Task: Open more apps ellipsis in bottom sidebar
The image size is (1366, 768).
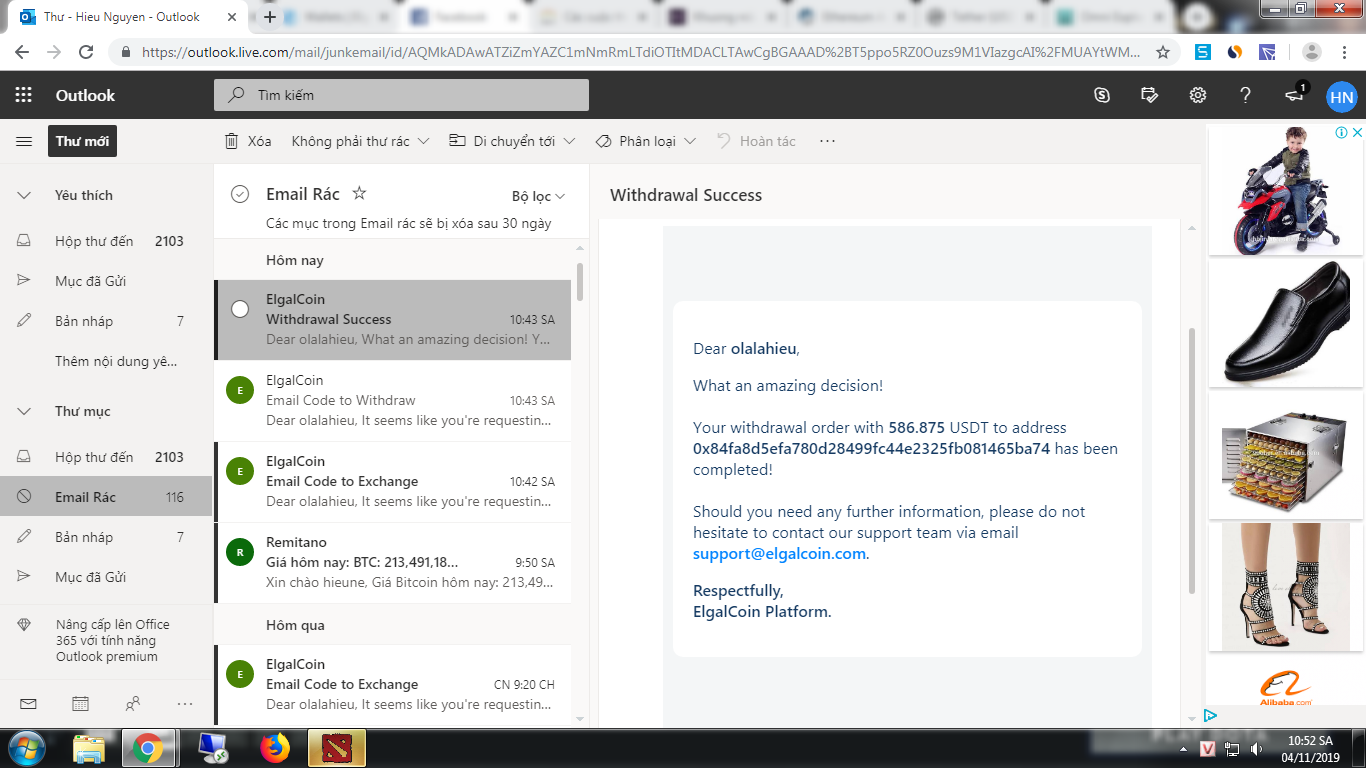Action: pos(184,704)
